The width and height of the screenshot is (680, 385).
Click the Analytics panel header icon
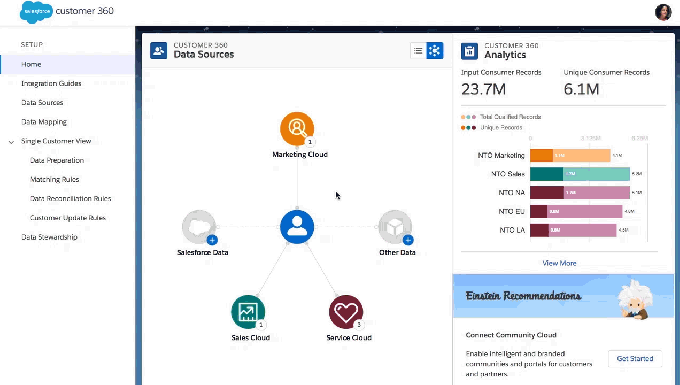coord(469,51)
